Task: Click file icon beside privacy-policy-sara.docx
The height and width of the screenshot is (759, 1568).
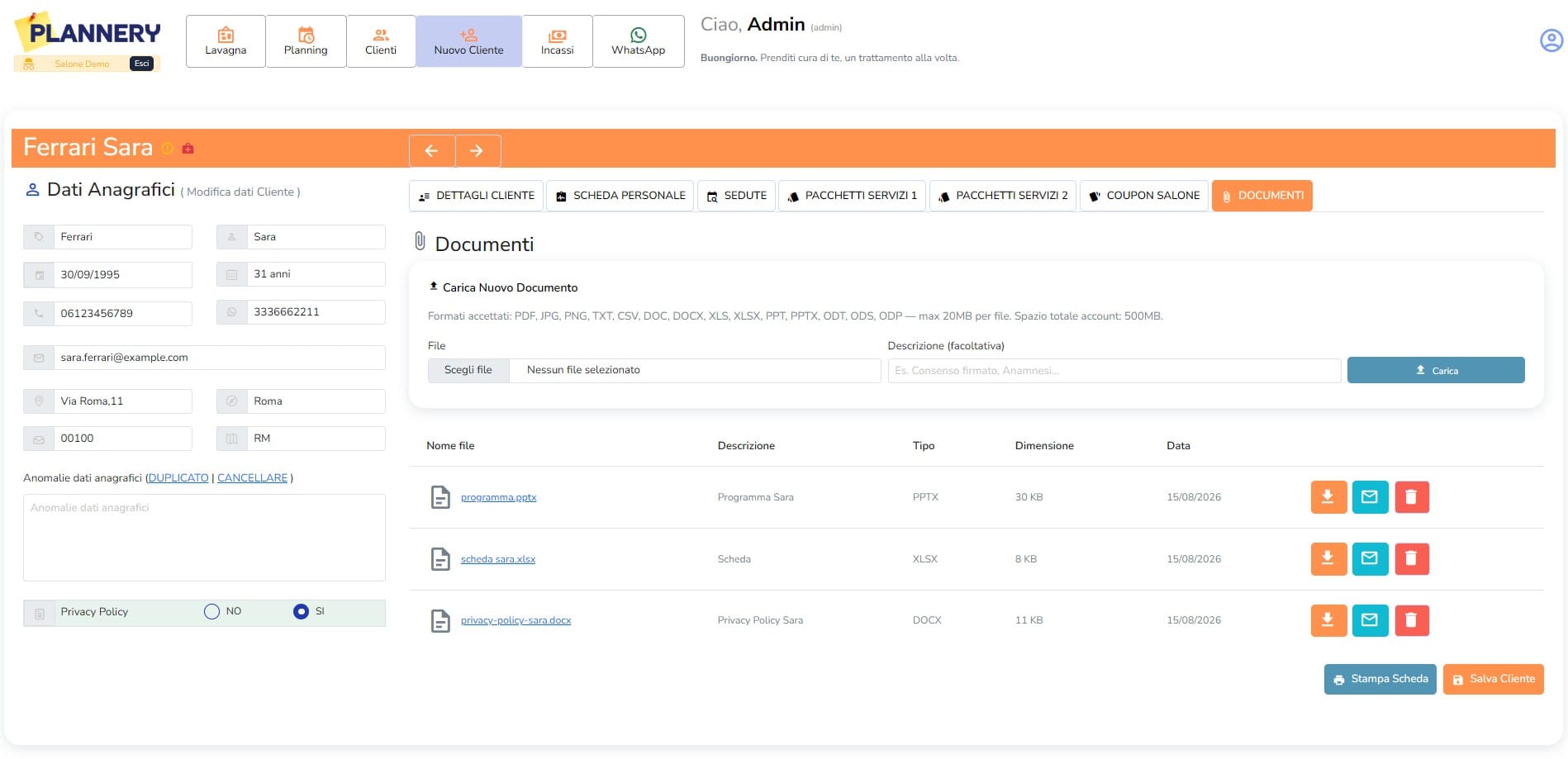Action: [x=441, y=620]
